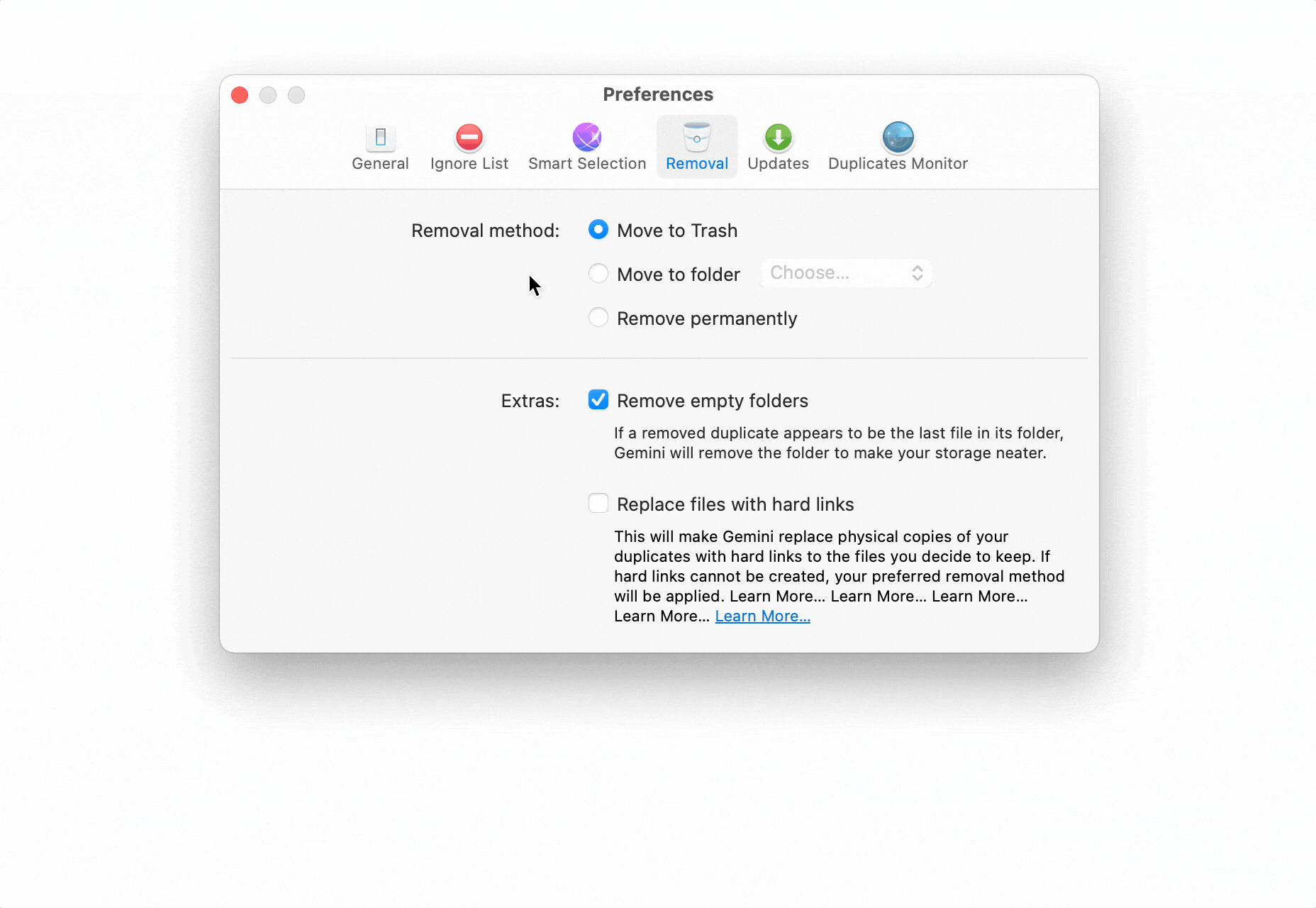
Task: Click the 'Remove empty folders' label text
Action: (x=713, y=401)
